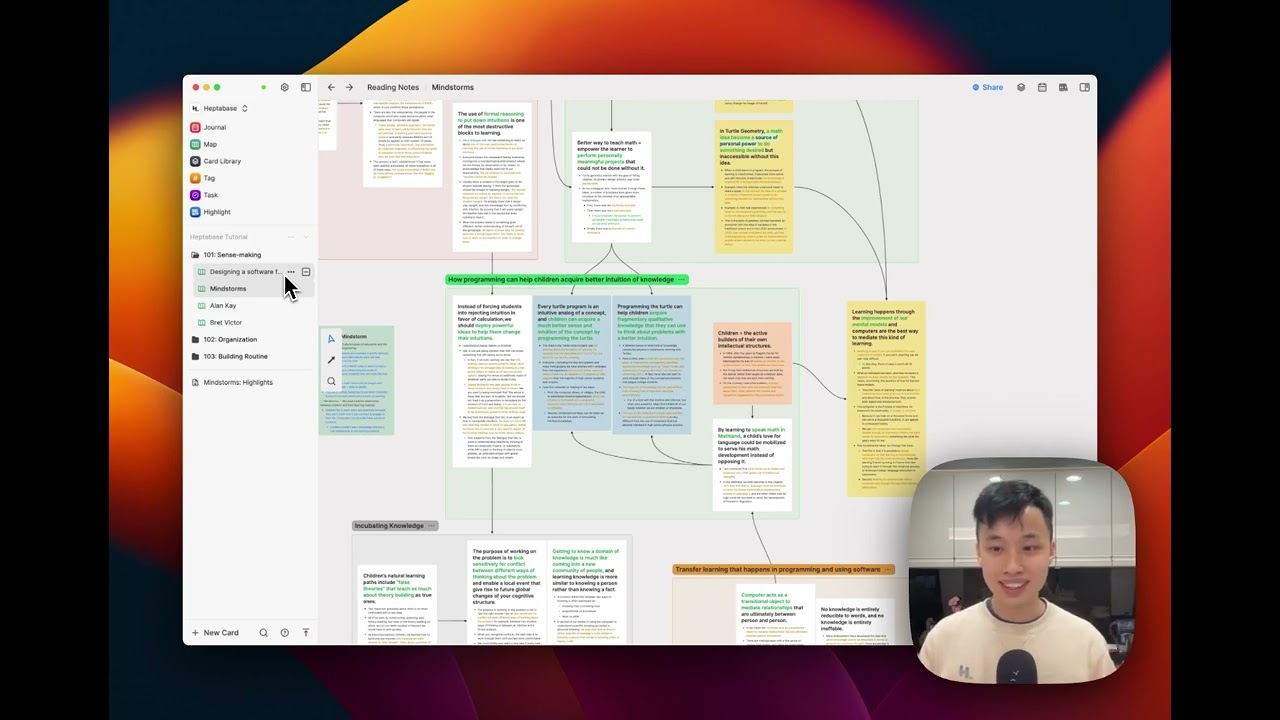The width and height of the screenshot is (1280, 720).
Task: Open the Tag section
Action: (209, 178)
